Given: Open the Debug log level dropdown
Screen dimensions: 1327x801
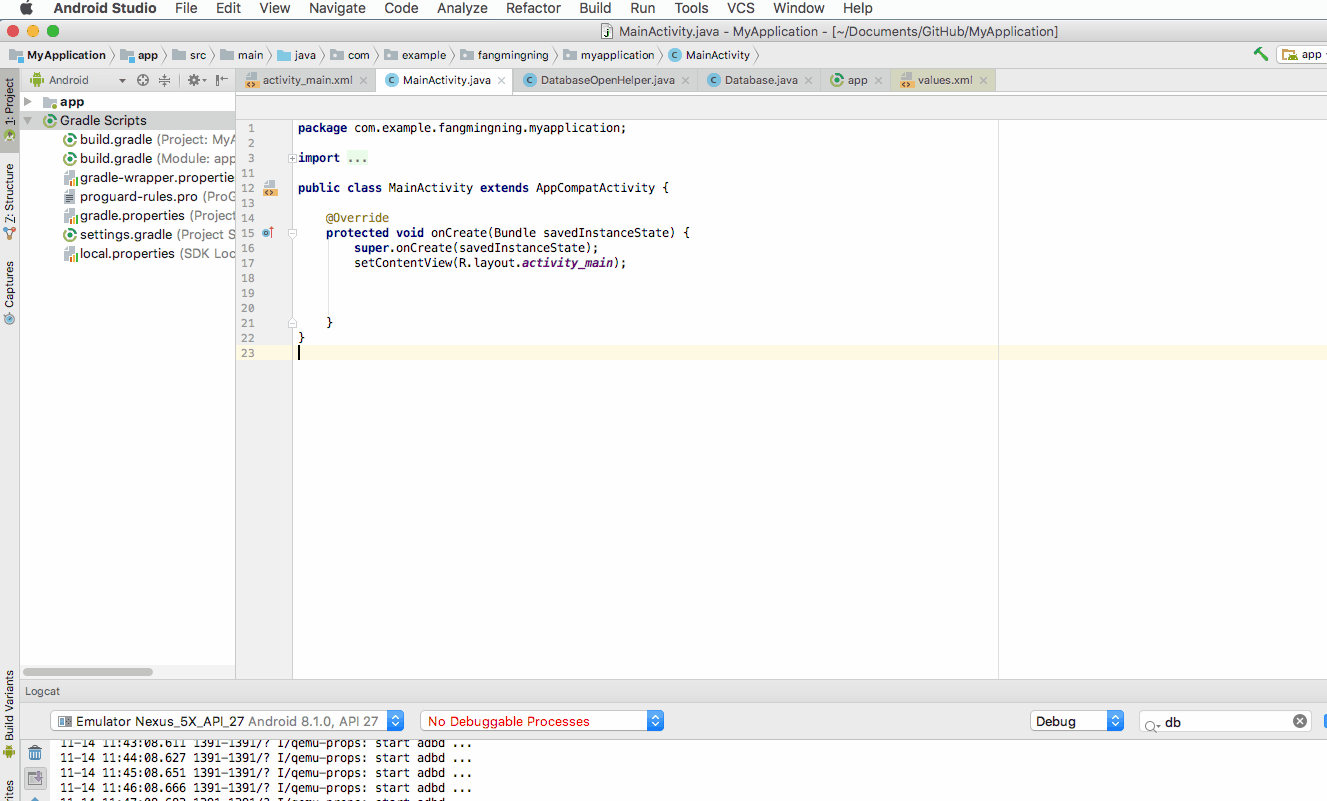Looking at the screenshot, I should 1114,720.
